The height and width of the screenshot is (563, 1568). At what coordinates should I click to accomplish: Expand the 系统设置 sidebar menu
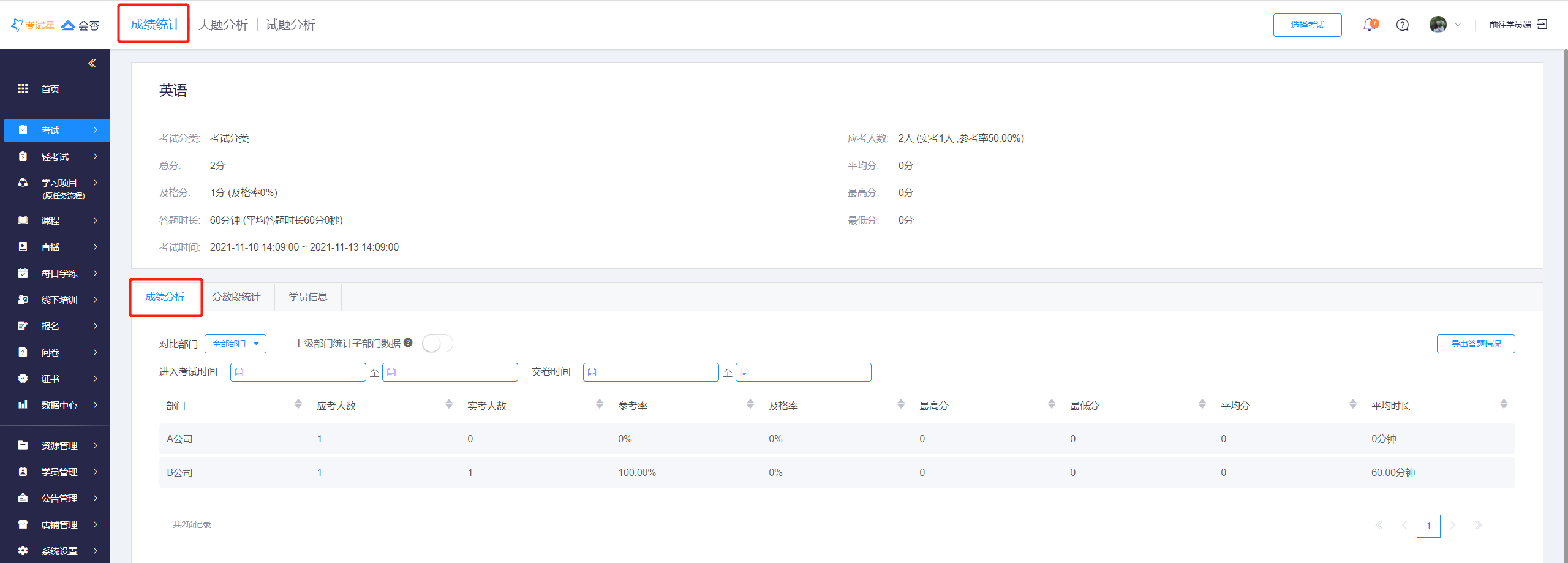point(58,551)
